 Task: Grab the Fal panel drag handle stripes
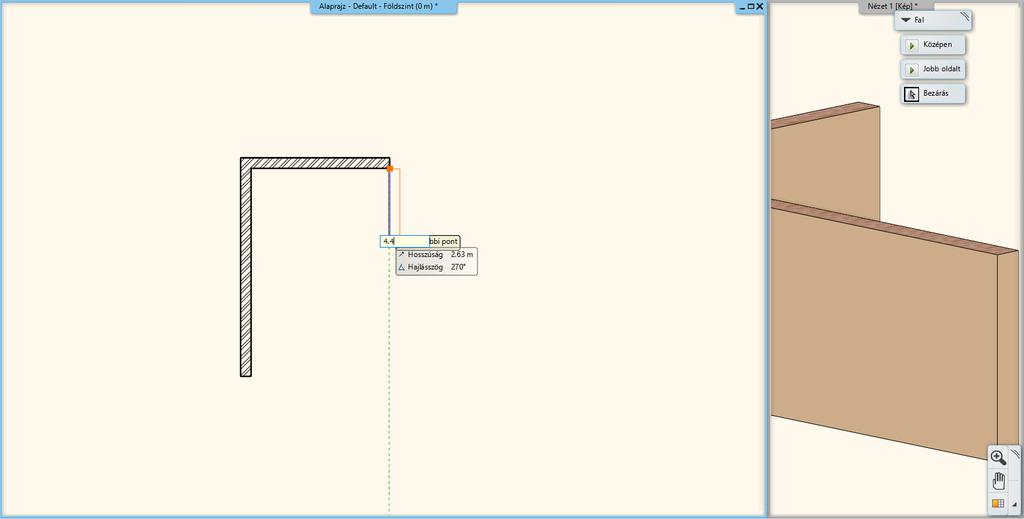(x=965, y=16)
